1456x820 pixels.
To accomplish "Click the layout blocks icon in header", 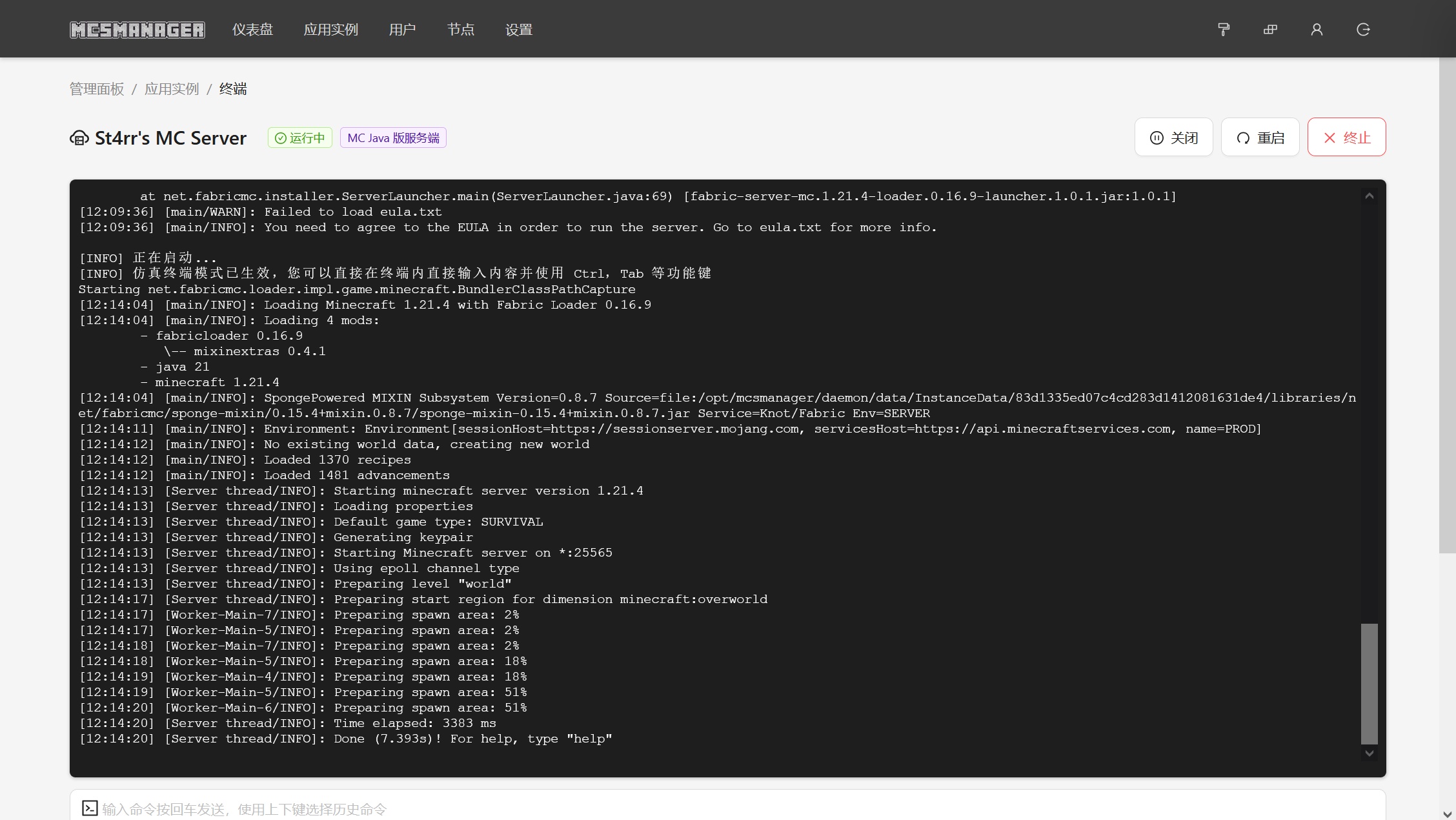I will [x=1270, y=30].
